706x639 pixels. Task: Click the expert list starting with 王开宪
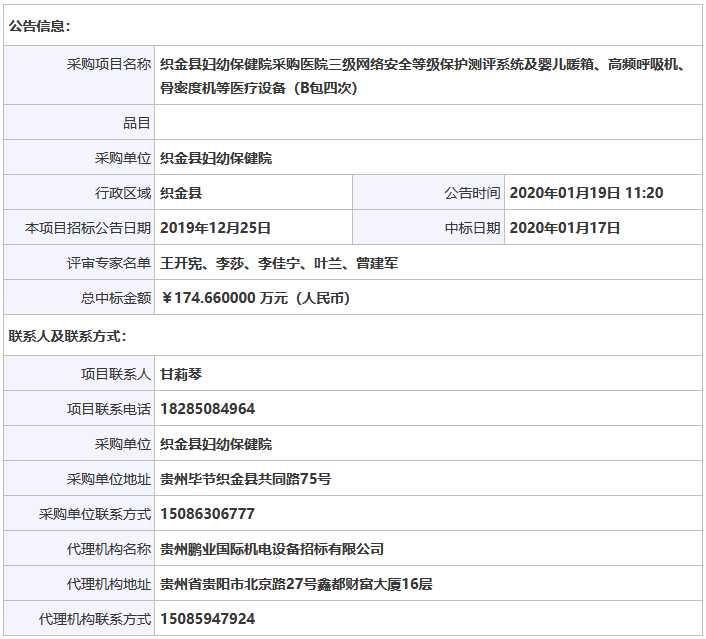(x=279, y=263)
